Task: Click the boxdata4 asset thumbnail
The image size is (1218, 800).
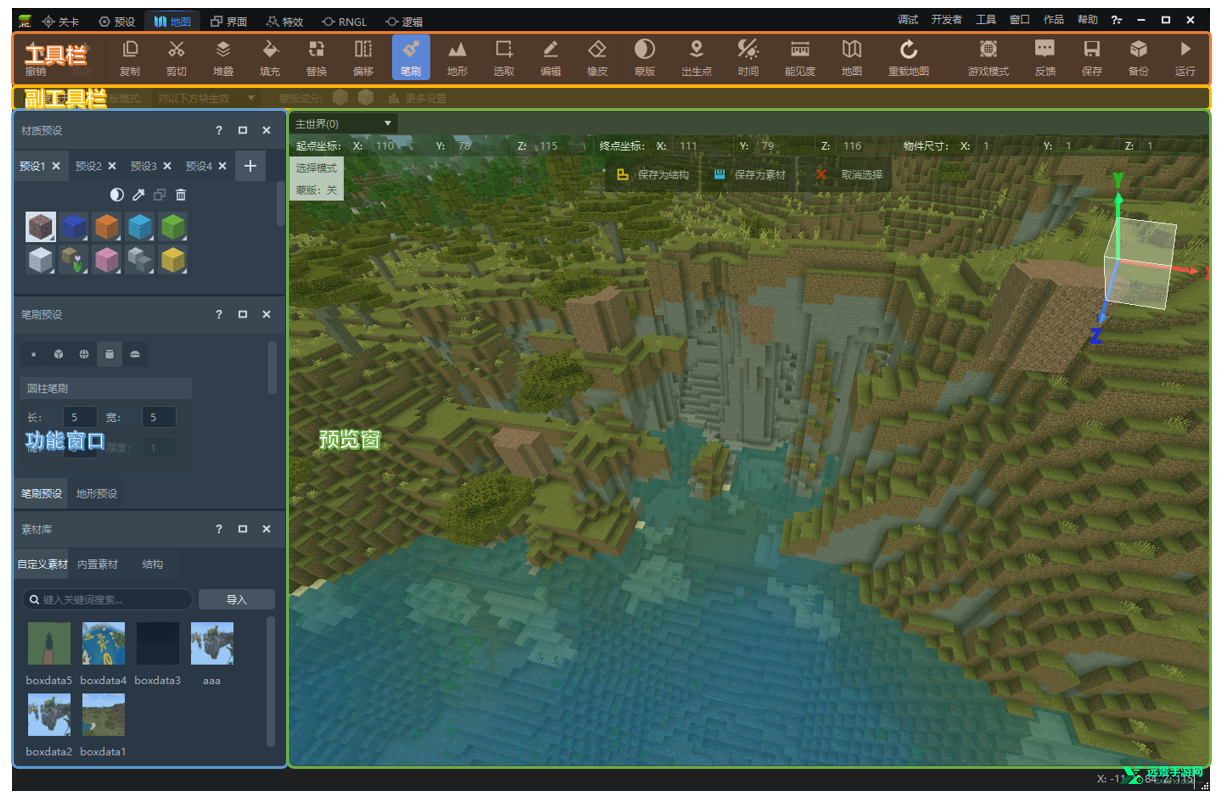Action: click(103, 644)
